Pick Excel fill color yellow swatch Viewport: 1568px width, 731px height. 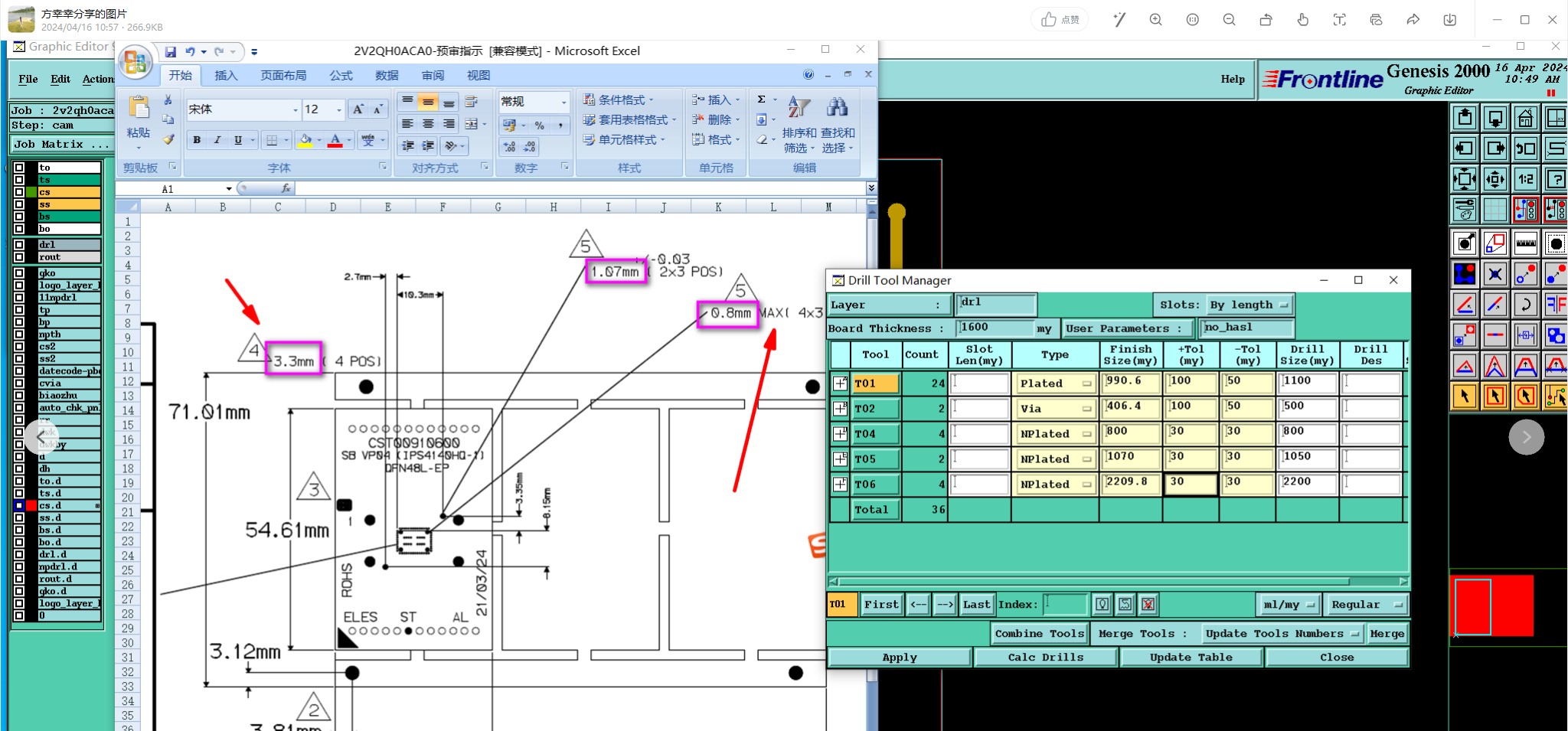305,141
